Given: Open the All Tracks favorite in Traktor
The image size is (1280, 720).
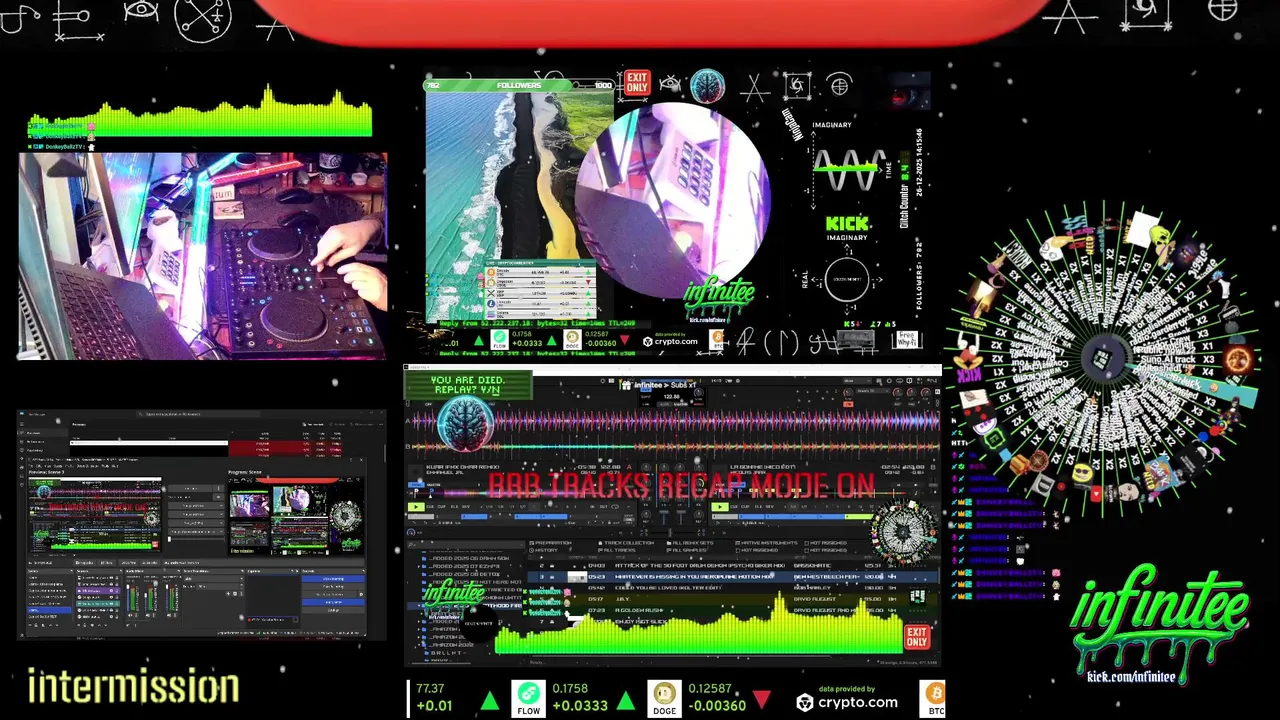Looking at the screenshot, I should [x=616, y=550].
